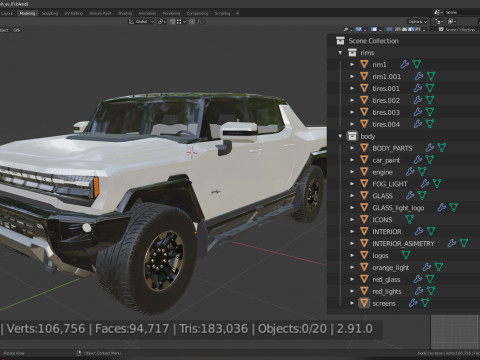Click the red_glass orange mesh icon
Image resolution: width=480 pixels, height=360 pixels.
click(x=364, y=279)
